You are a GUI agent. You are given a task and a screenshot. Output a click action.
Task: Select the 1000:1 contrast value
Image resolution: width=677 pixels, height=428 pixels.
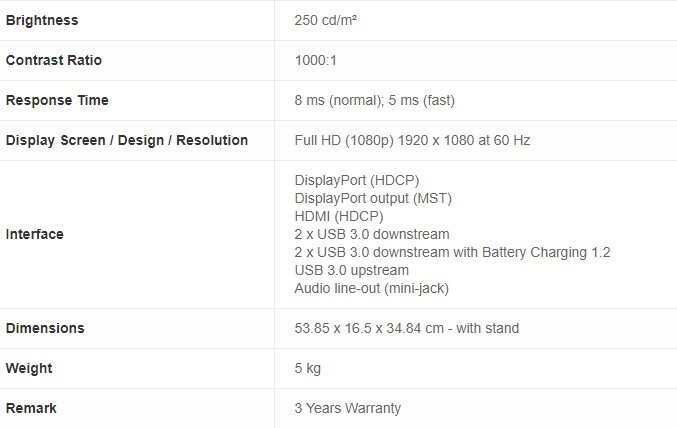tap(316, 60)
